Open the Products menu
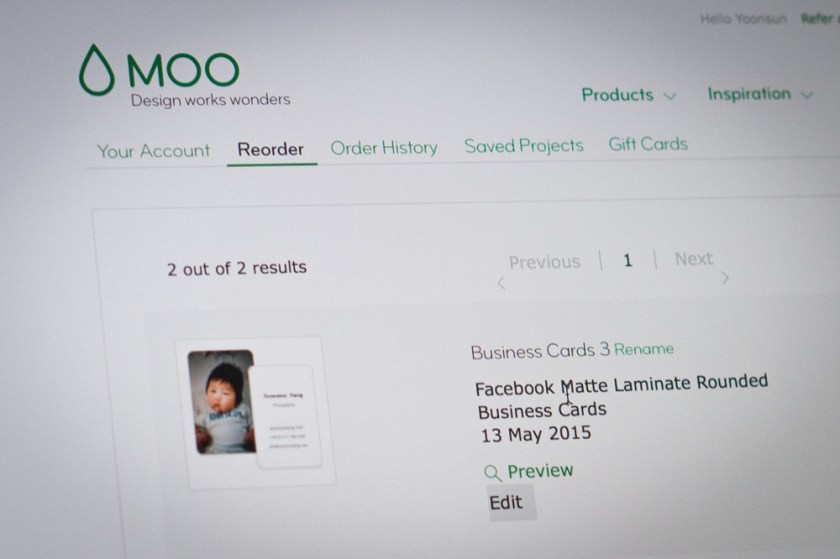 pos(617,95)
